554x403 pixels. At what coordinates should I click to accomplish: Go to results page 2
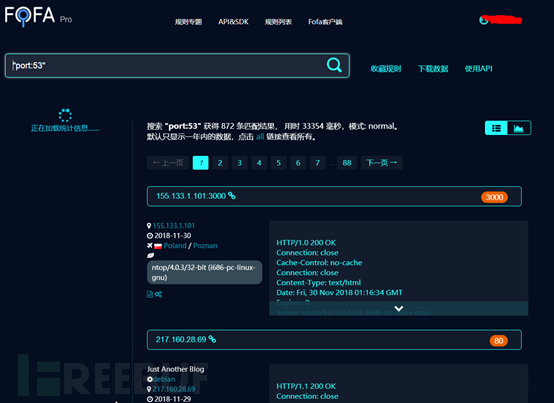(220, 163)
